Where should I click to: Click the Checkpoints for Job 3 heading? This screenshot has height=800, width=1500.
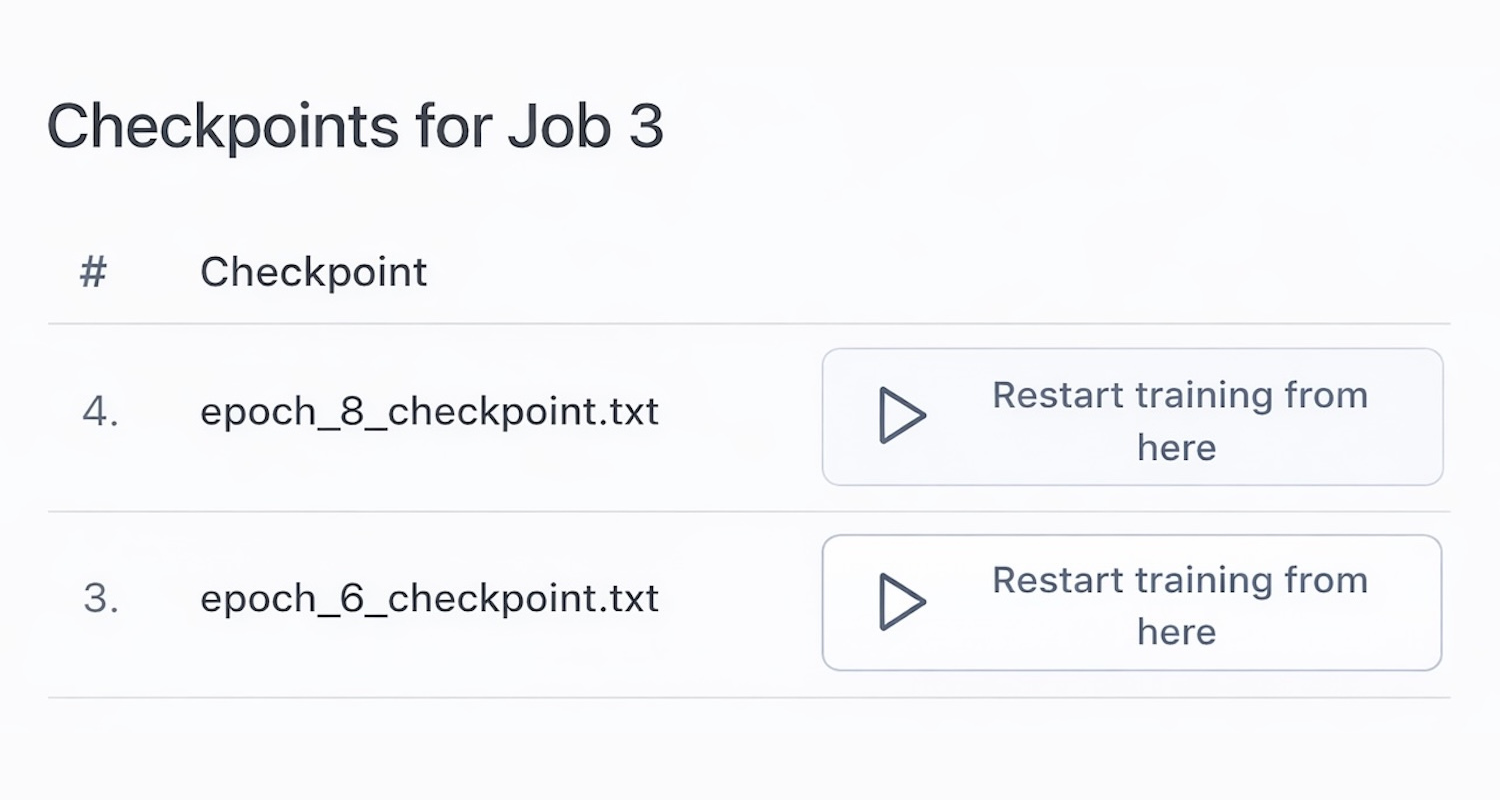tap(355, 127)
